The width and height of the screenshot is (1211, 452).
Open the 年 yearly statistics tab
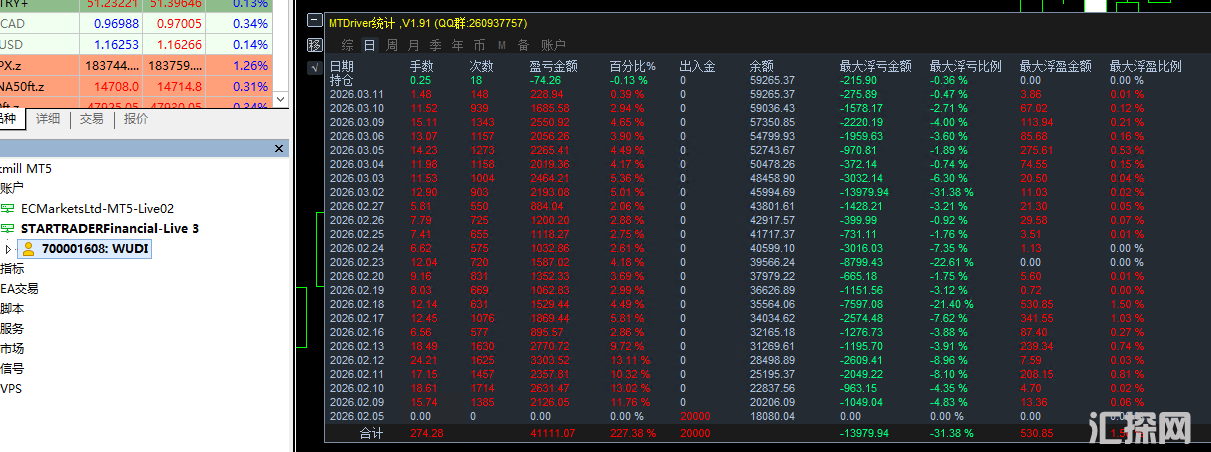point(457,45)
